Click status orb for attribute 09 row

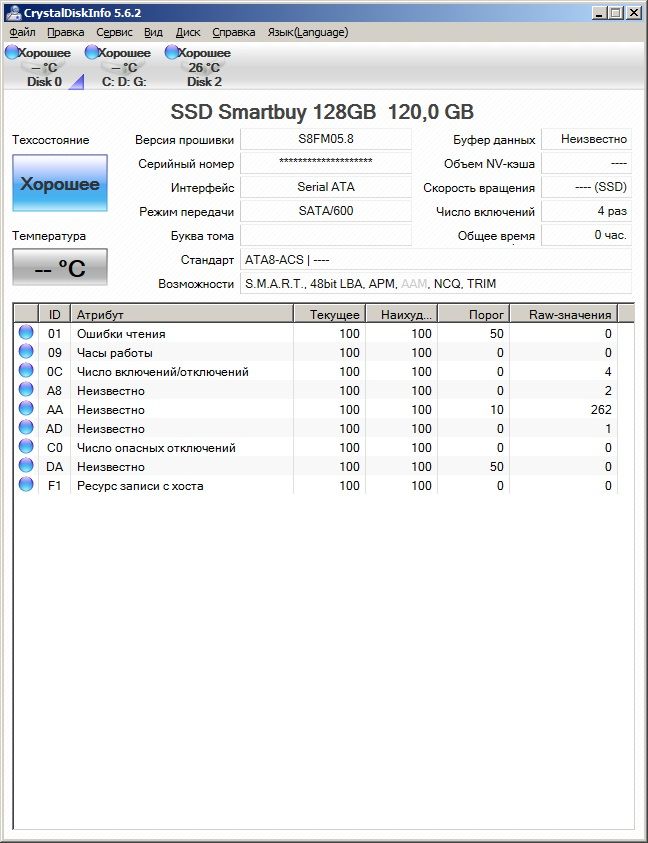[26, 353]
